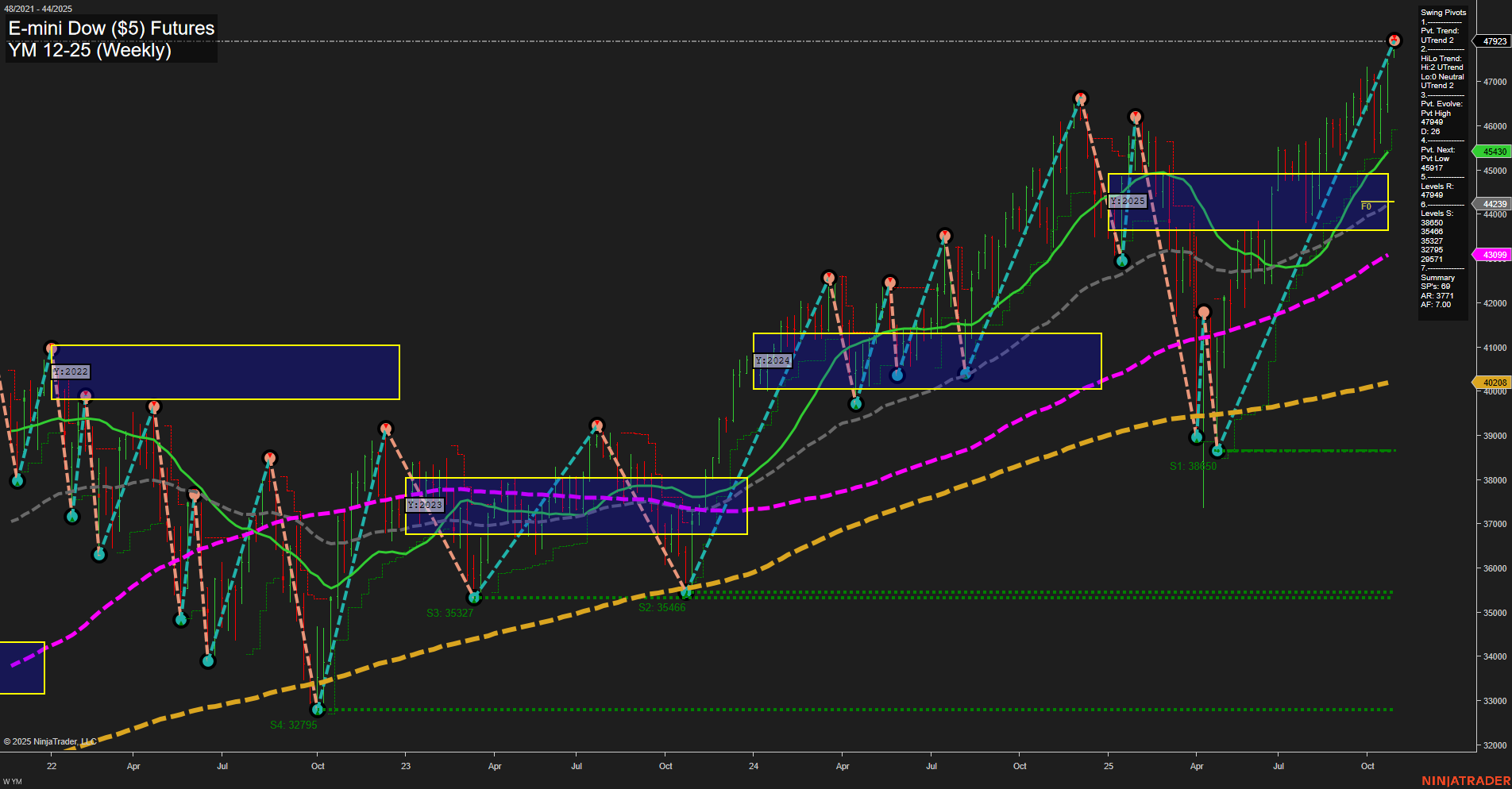Toggle the Y:2025 yearly range box

tap(1128, 201)
